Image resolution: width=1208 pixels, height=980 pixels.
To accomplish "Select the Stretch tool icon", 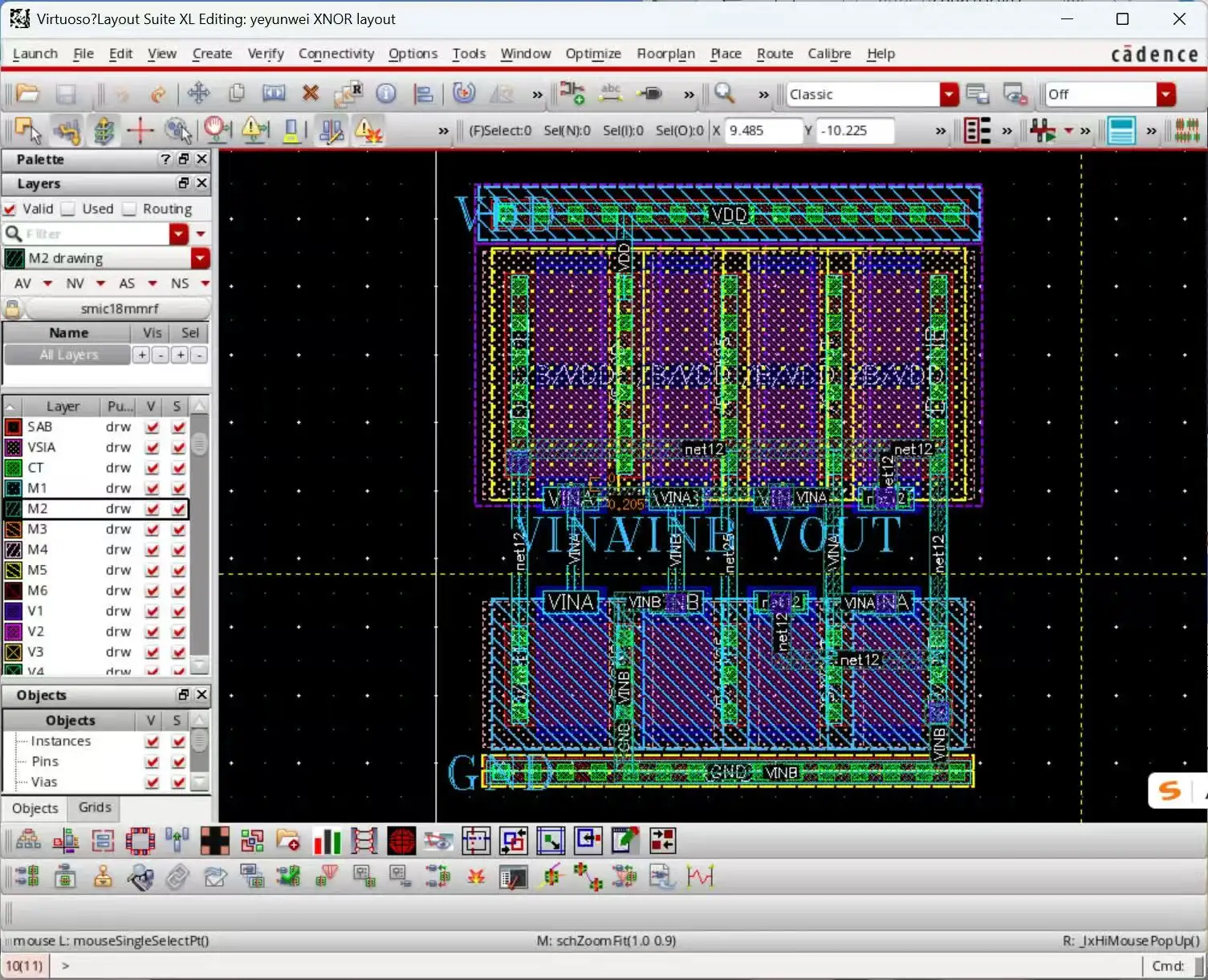I will 274,93.
